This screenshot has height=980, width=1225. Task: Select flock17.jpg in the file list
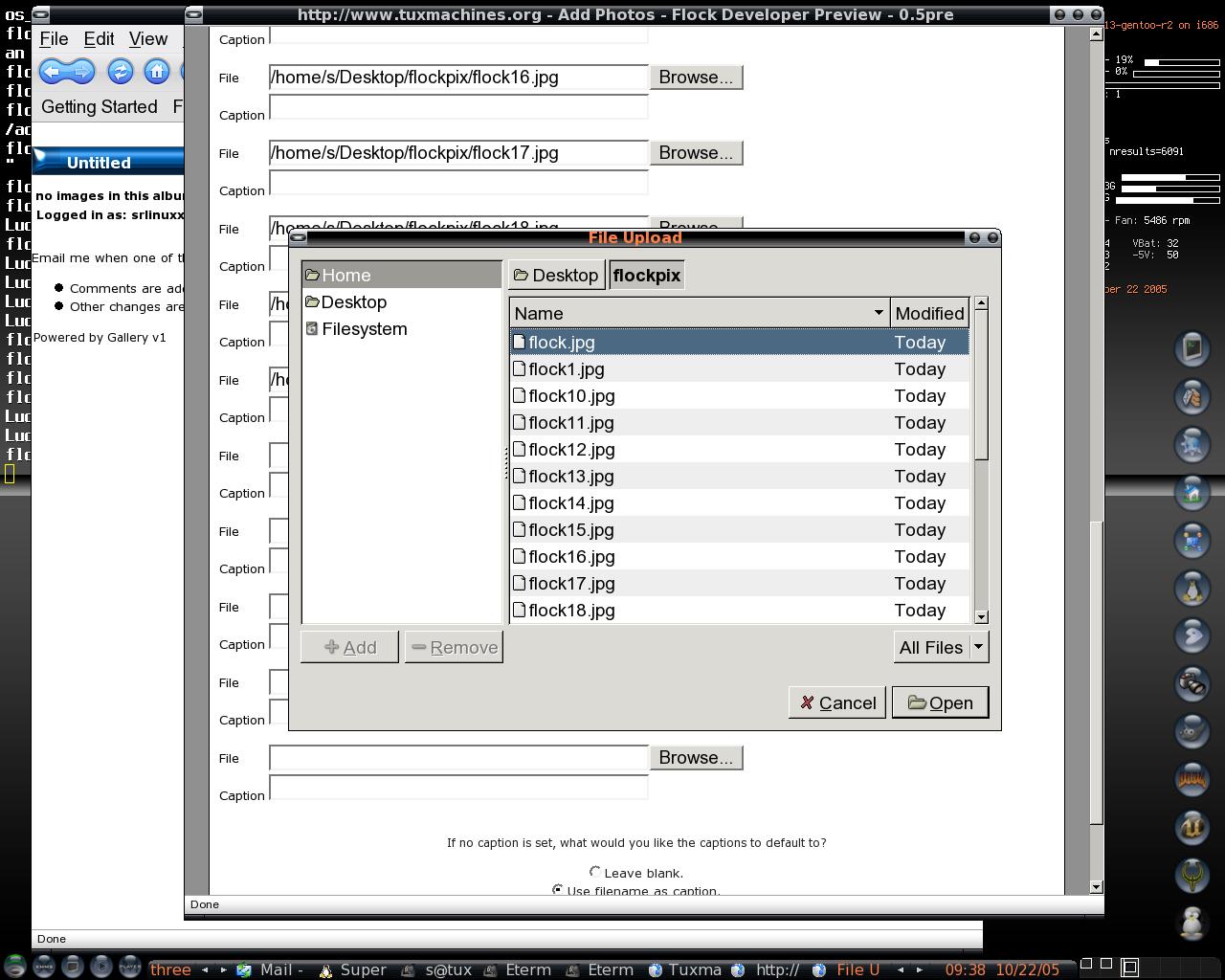(x=740, y=583)
